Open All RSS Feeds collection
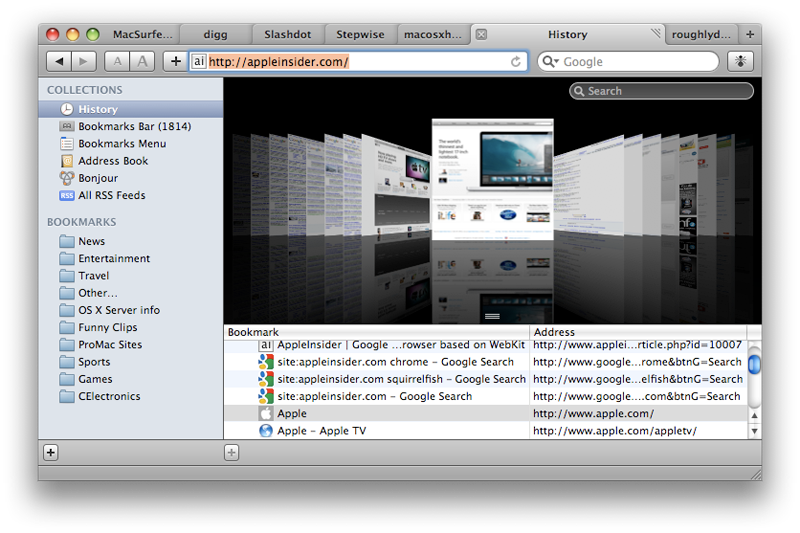 click(131, 195)
